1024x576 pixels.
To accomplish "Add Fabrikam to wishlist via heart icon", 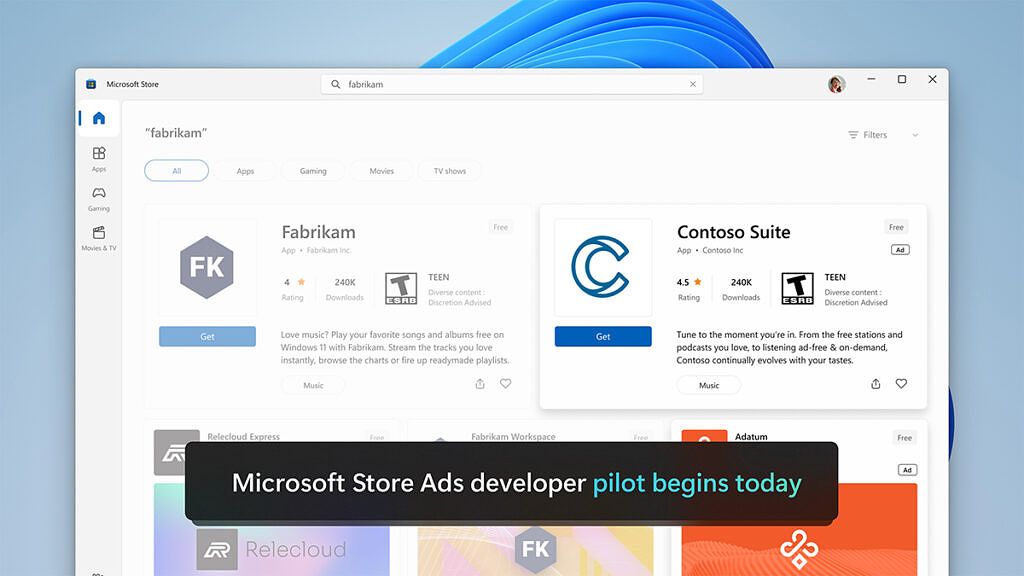I will pos(506,383).
